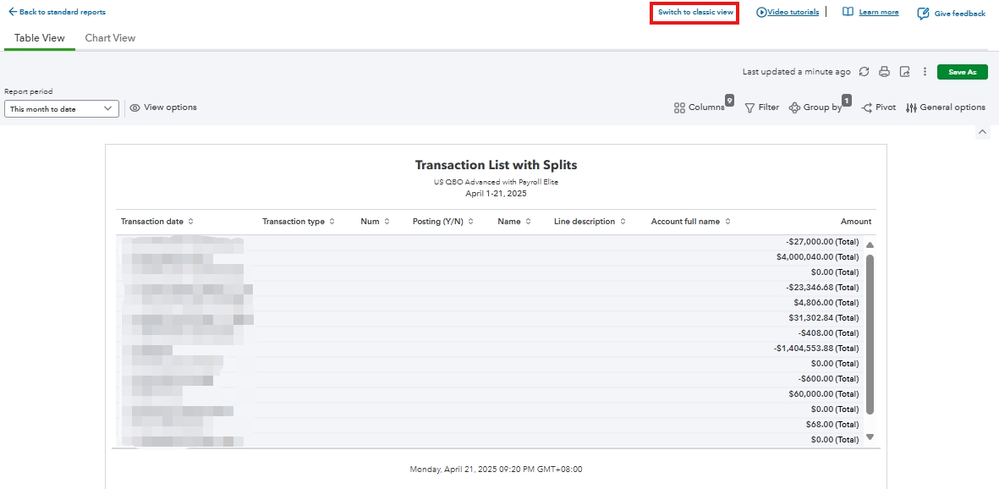Click the export report icon
The height and width of the screenshot is (489, 999).
tap(904, 72)
